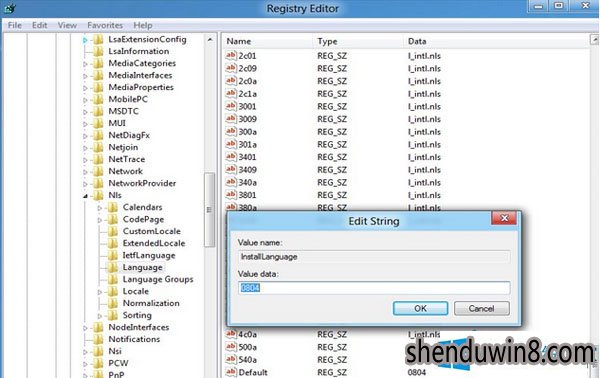Image resolution: width=600 pixels, height=378 pixels.
Task: Expand the Sorting subkey
Action: pos(100,316)
